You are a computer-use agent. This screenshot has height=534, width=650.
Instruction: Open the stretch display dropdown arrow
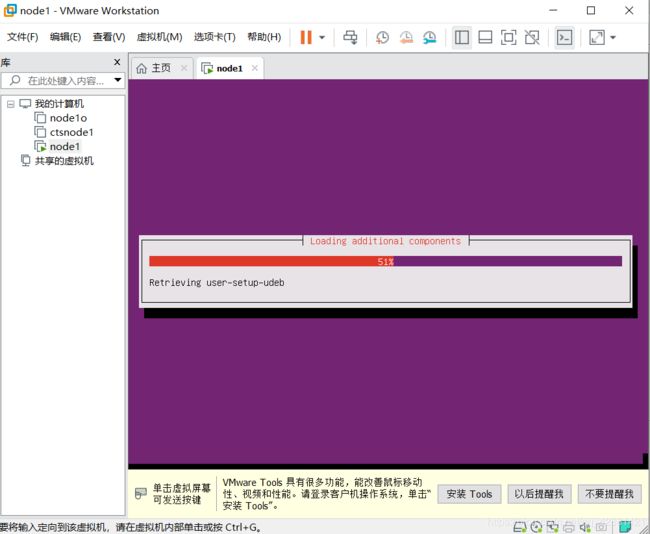click(x=613, y=38)
